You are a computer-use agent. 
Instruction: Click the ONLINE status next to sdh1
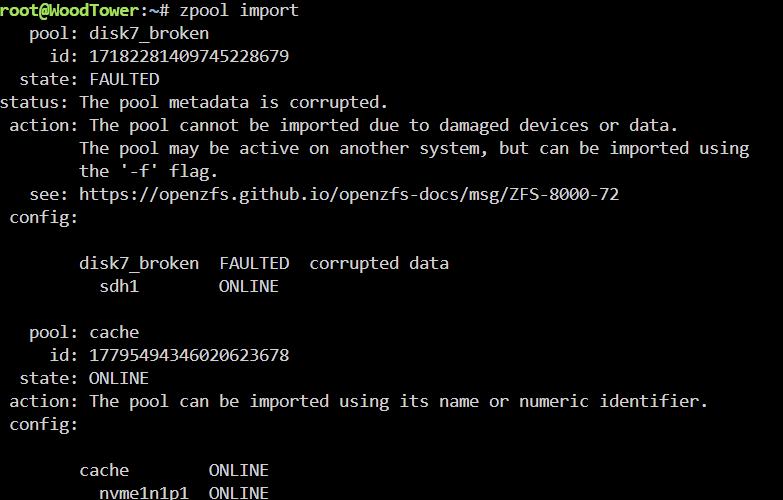click(x=249, y=286)
